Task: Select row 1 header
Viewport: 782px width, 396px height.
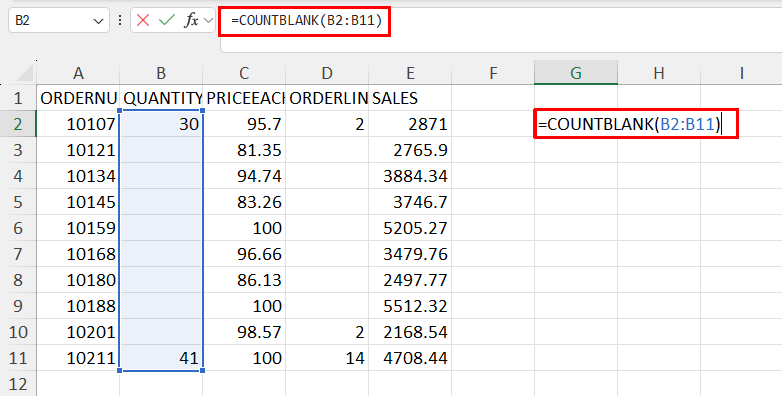Action: tap(18, 98)
